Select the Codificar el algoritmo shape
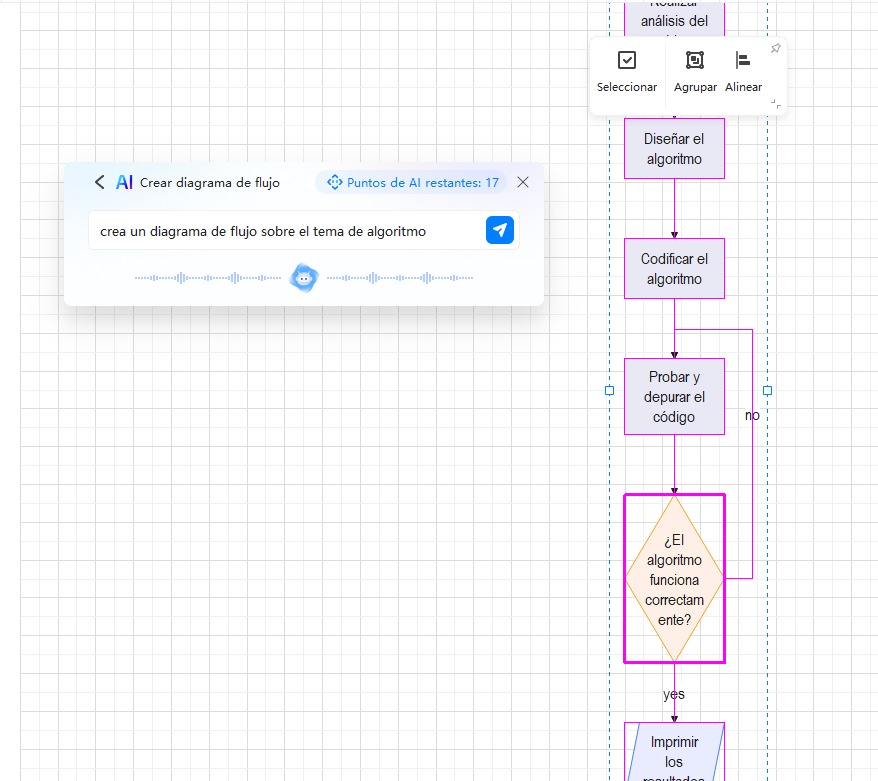The image size is (878, 781). pos(674,269)
